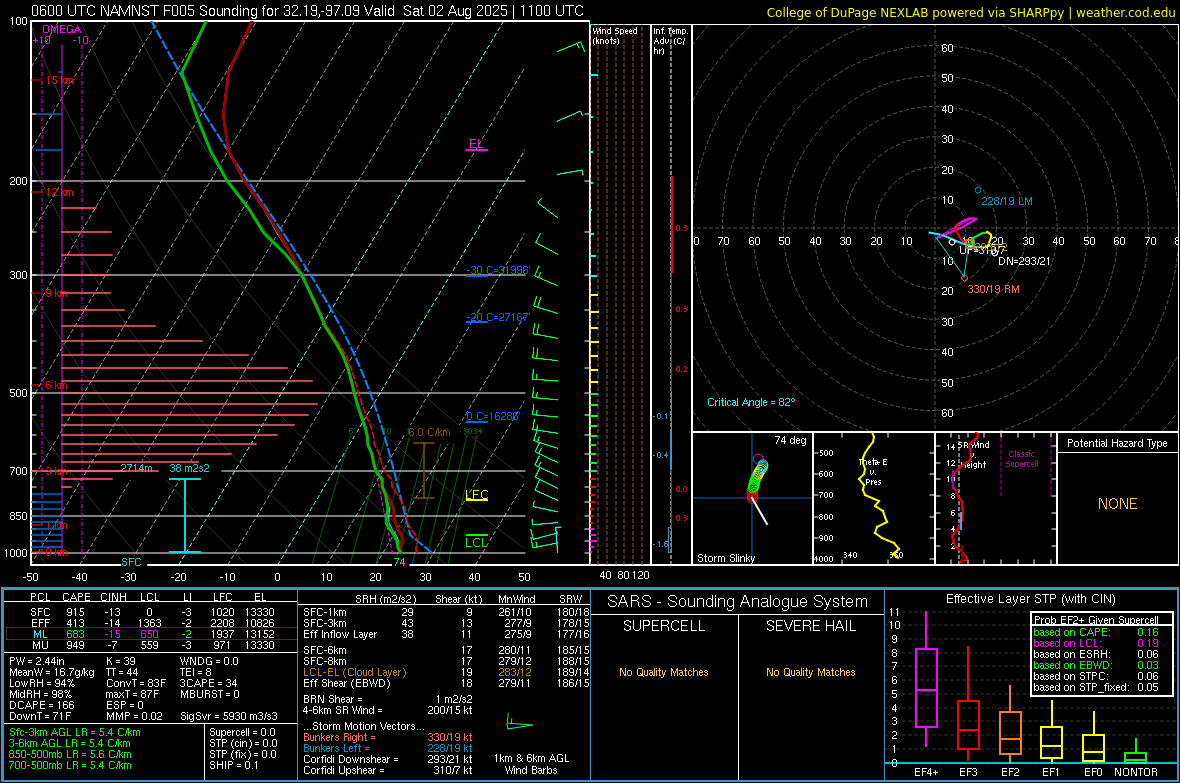Click Critical Angle = 82° text

750,402
